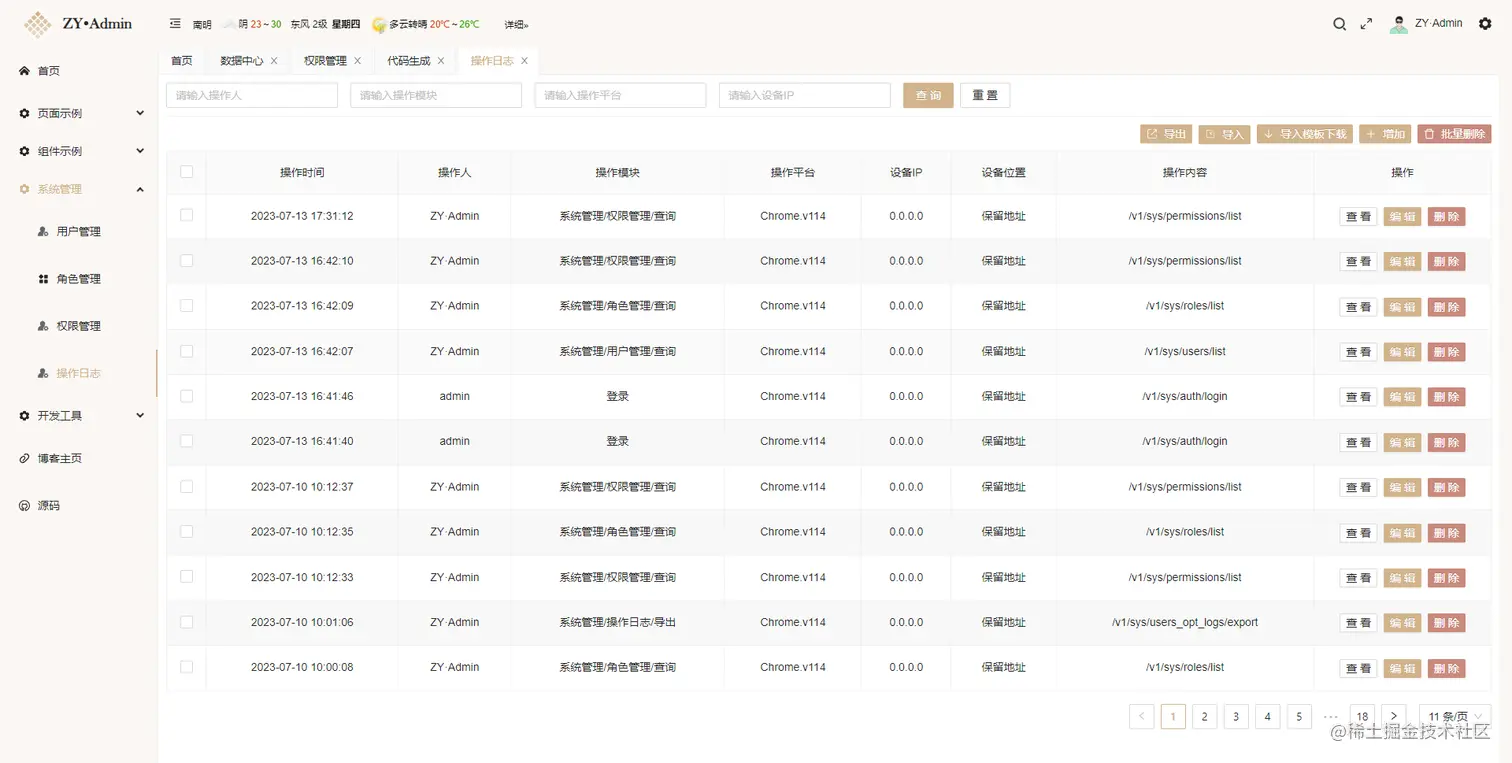Click the ZY•Admin logo in top left
Screen dimensions: 1512x763
[x=78, y=23]
